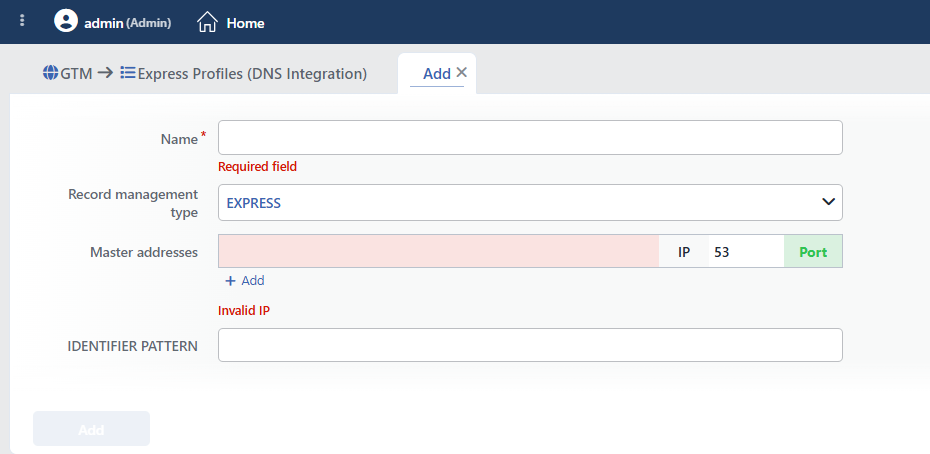Click the plus icon beside Add address
The height and width of the screenshot is (454, 930).
[231, 281]
